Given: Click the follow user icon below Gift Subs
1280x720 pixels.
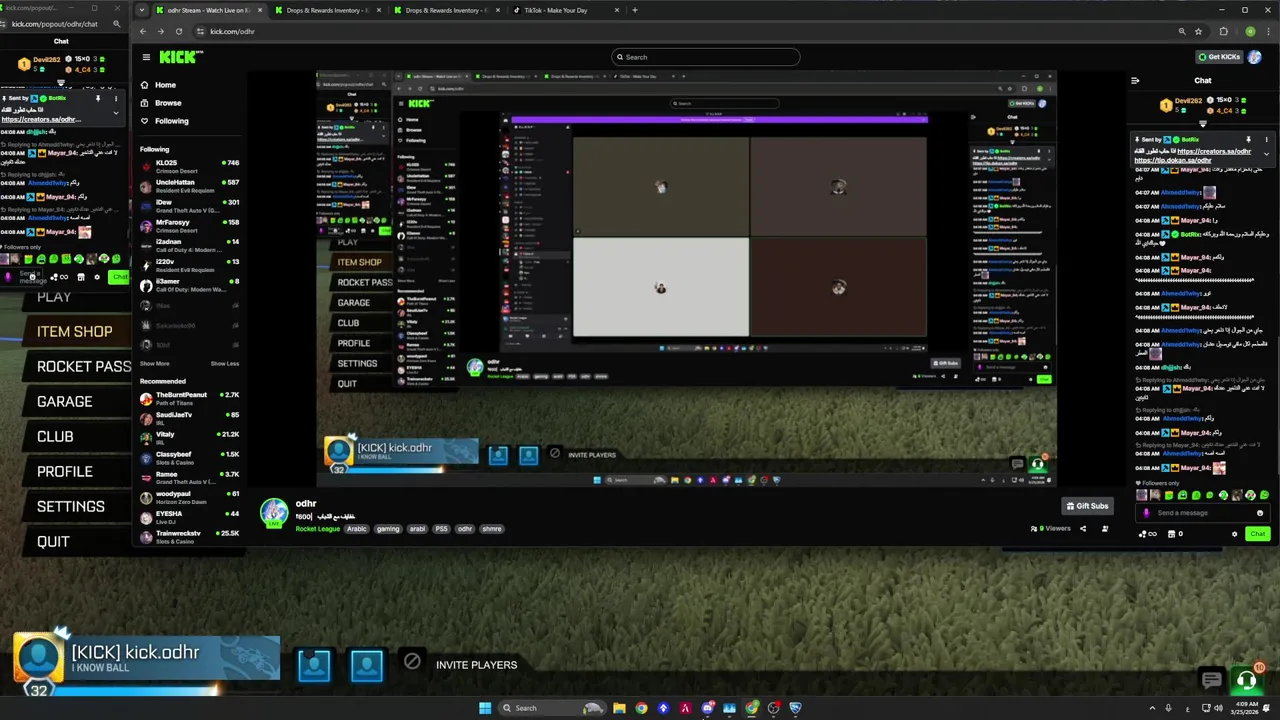Looking at the screenshot, I should (x=1105, y=529).
